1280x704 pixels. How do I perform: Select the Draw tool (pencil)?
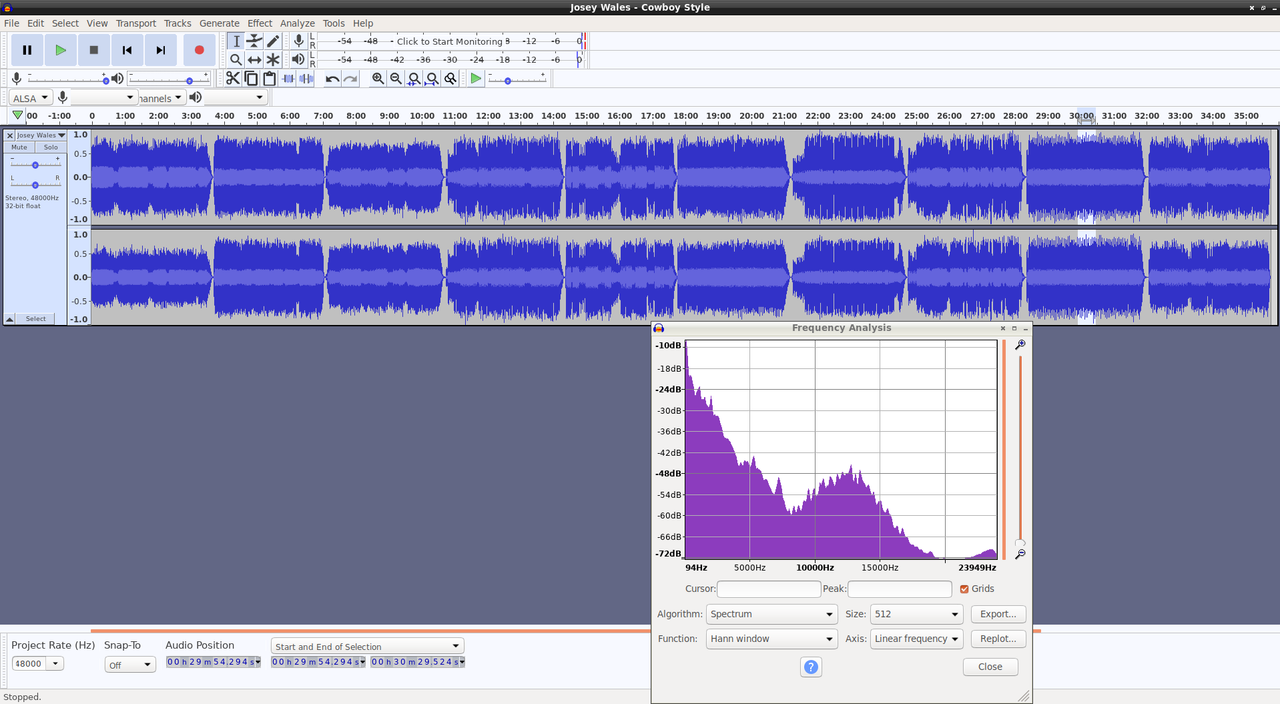tap(272, 41)
